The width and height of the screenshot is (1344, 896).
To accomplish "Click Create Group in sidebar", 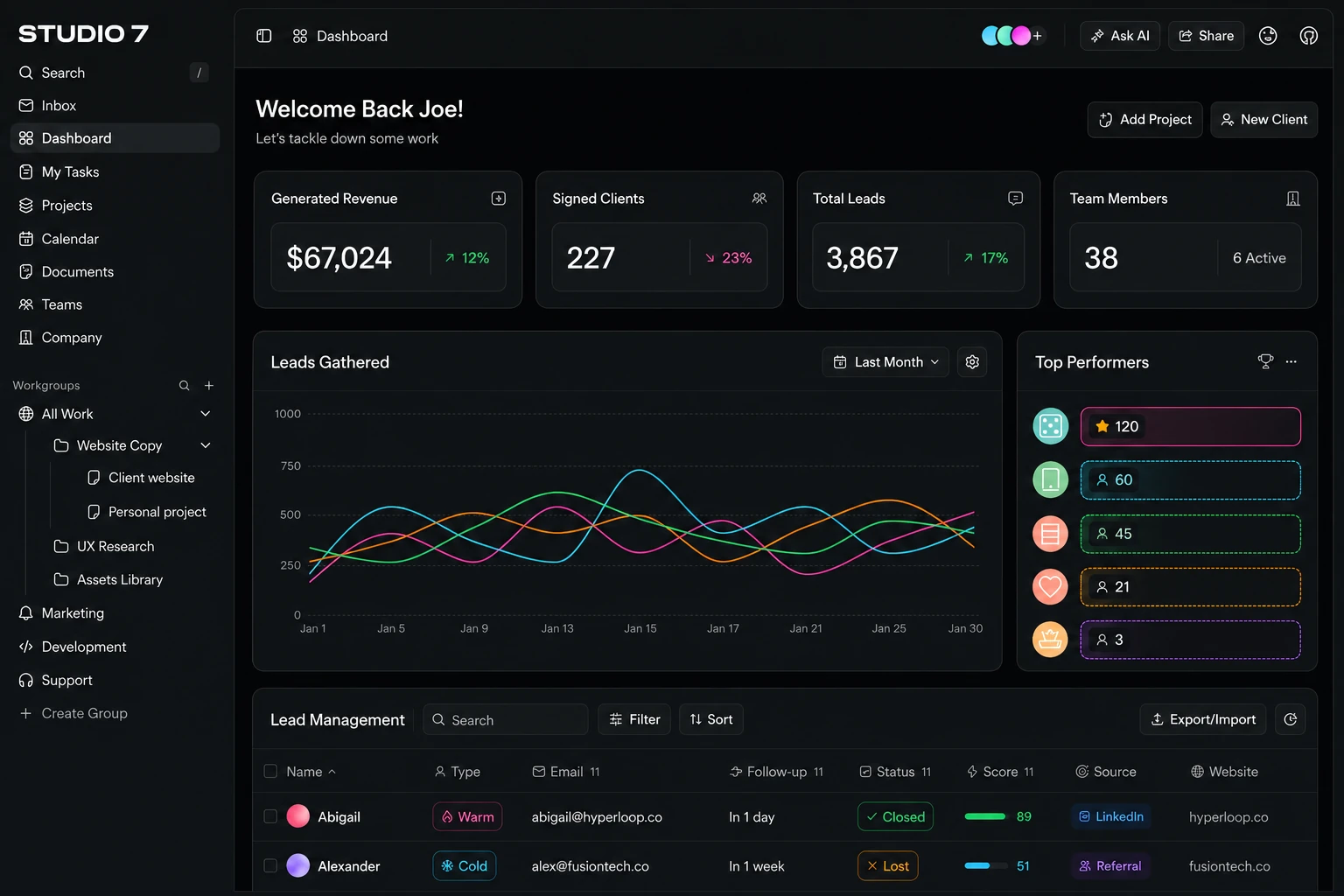I will [73, 713].
